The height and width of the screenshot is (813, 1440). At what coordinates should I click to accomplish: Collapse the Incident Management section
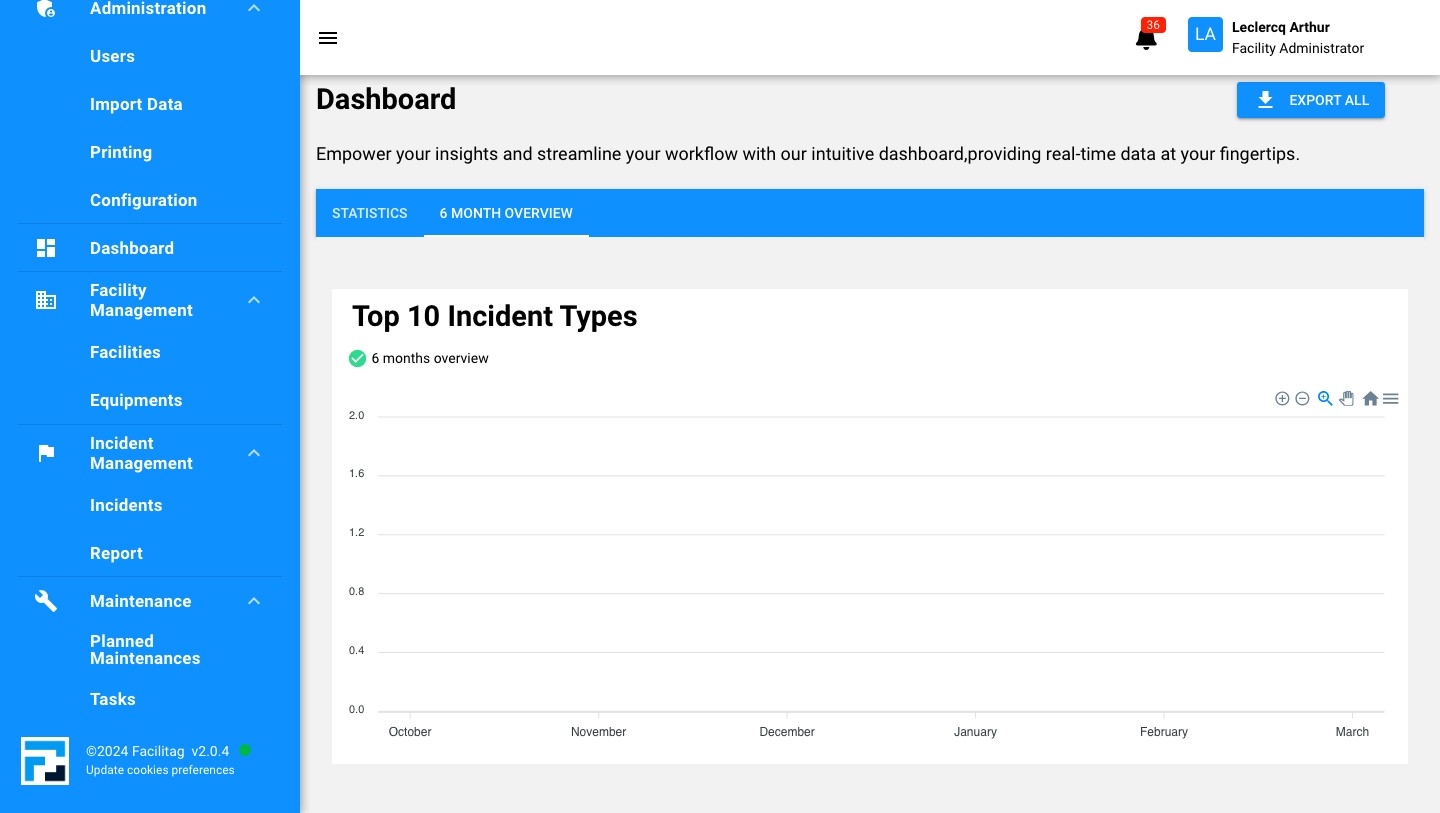[x=254, y=453]
